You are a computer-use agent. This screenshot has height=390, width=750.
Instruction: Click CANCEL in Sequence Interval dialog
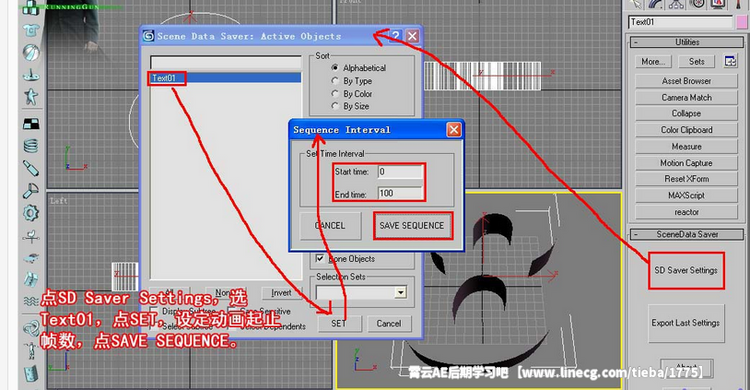(330, 225)
